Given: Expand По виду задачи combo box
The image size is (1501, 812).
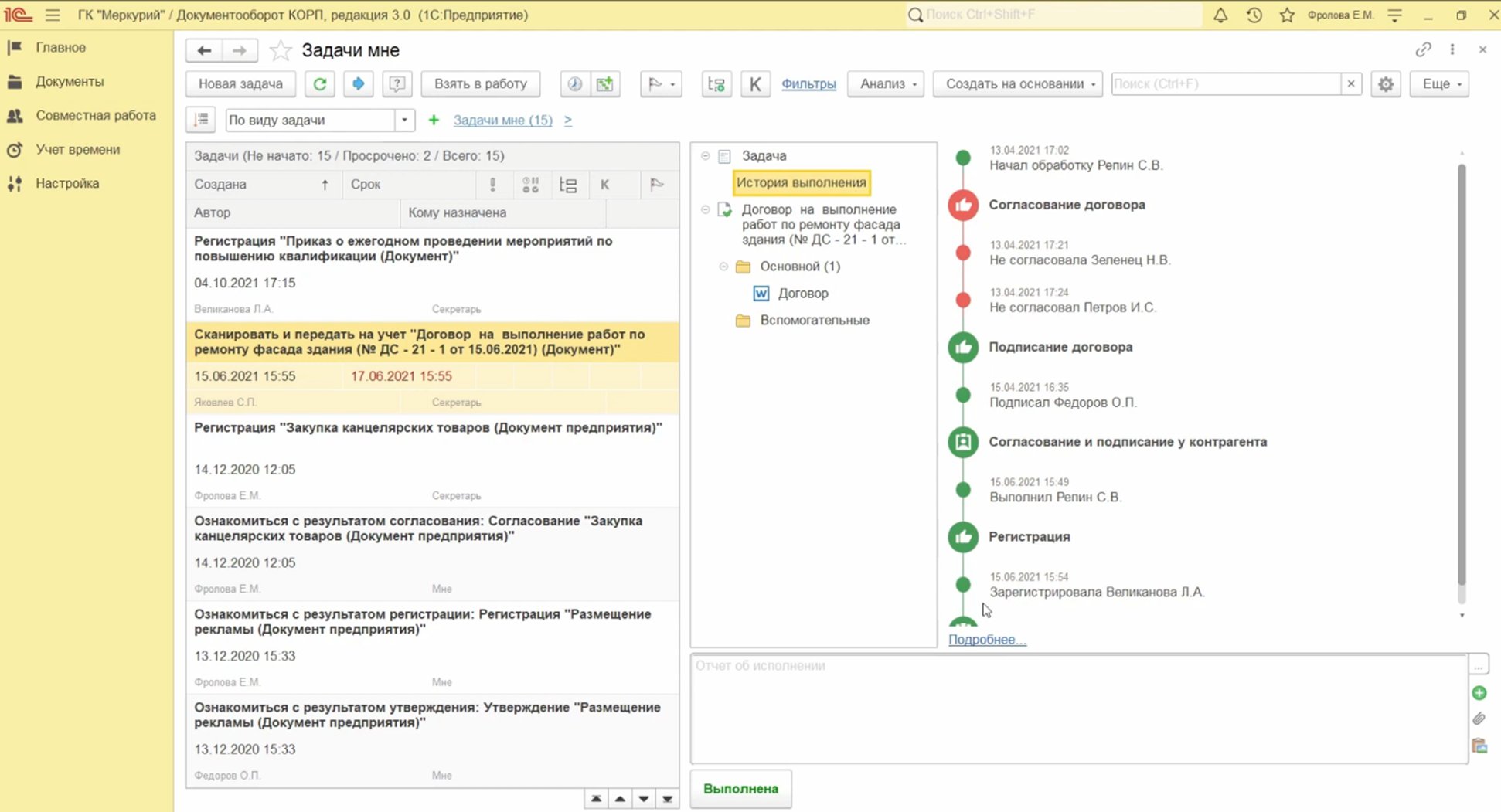Looking at the screenshot, I should click(404, 120).
